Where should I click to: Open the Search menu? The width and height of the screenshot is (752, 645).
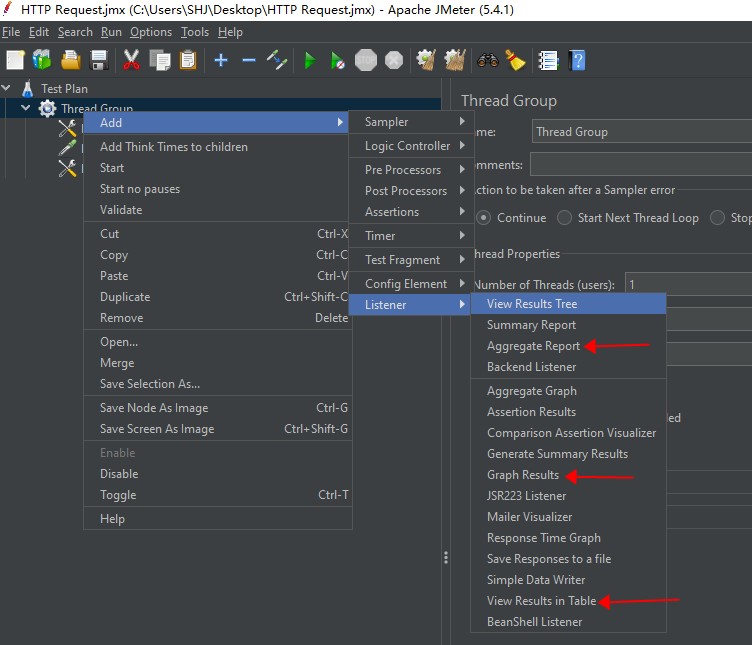click(75, 32)
